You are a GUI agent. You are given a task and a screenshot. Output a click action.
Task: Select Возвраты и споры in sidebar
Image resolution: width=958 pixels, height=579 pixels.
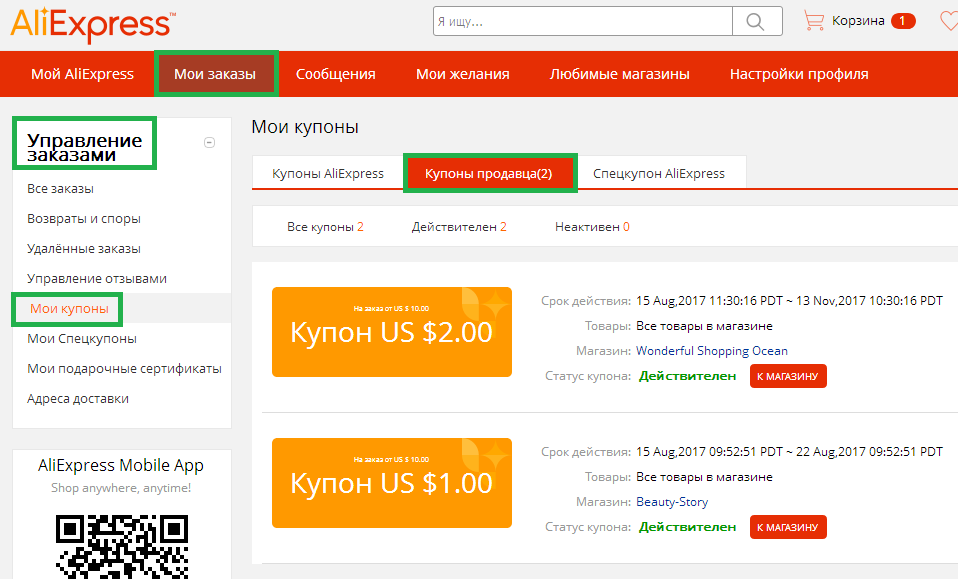tap(84, 219)
